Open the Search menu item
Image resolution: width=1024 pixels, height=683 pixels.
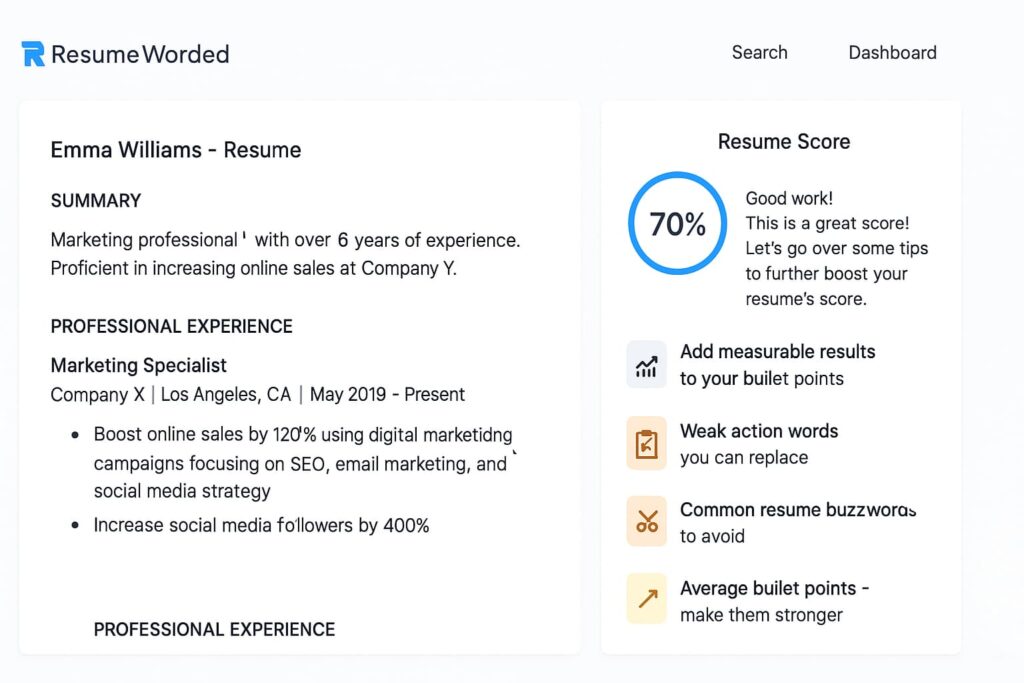759,53
